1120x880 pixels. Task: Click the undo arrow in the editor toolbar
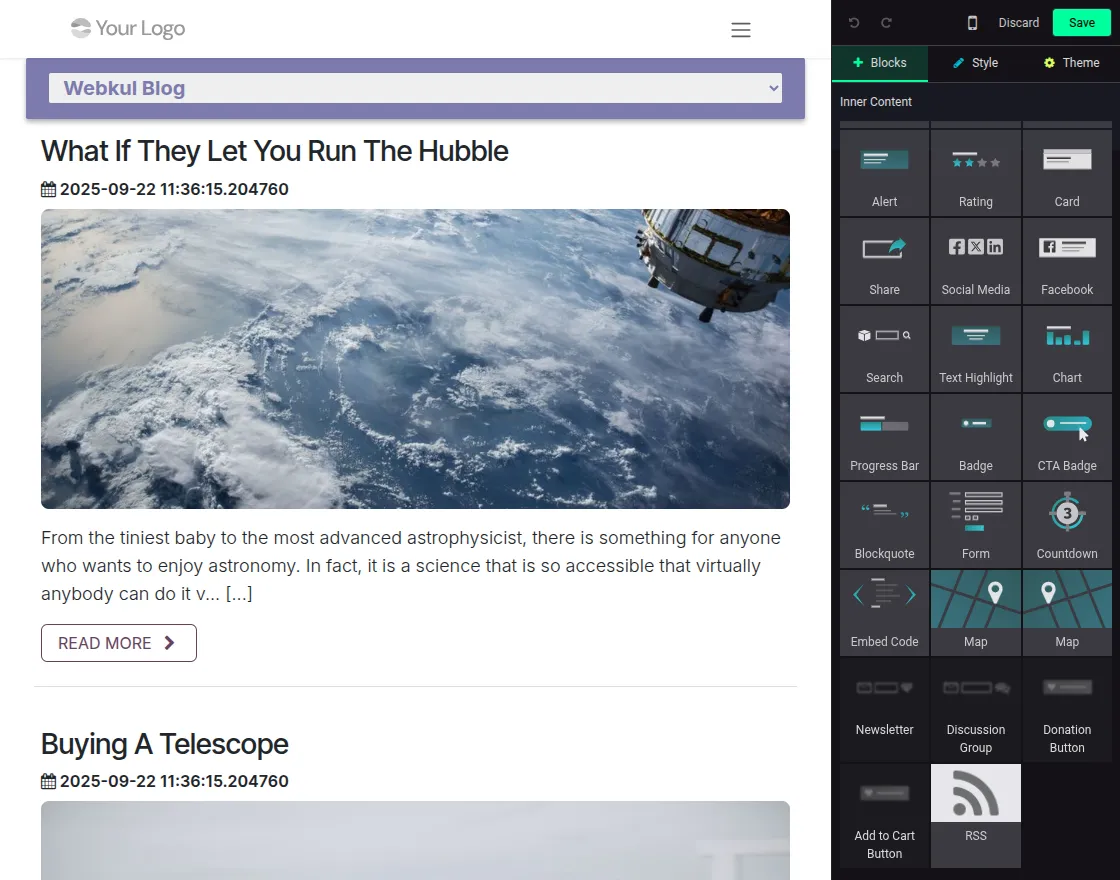point(854,23)
